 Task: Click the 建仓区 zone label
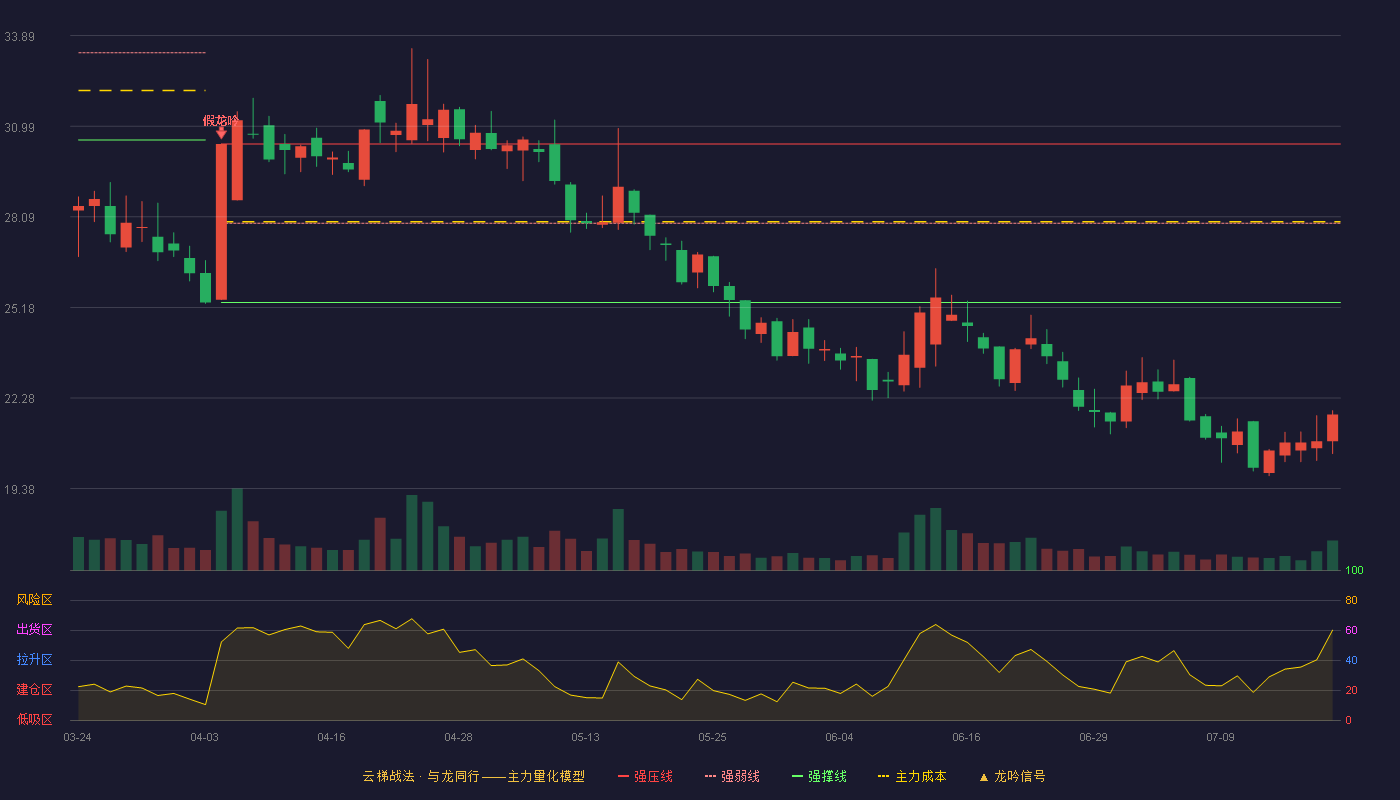click(34, 690)
